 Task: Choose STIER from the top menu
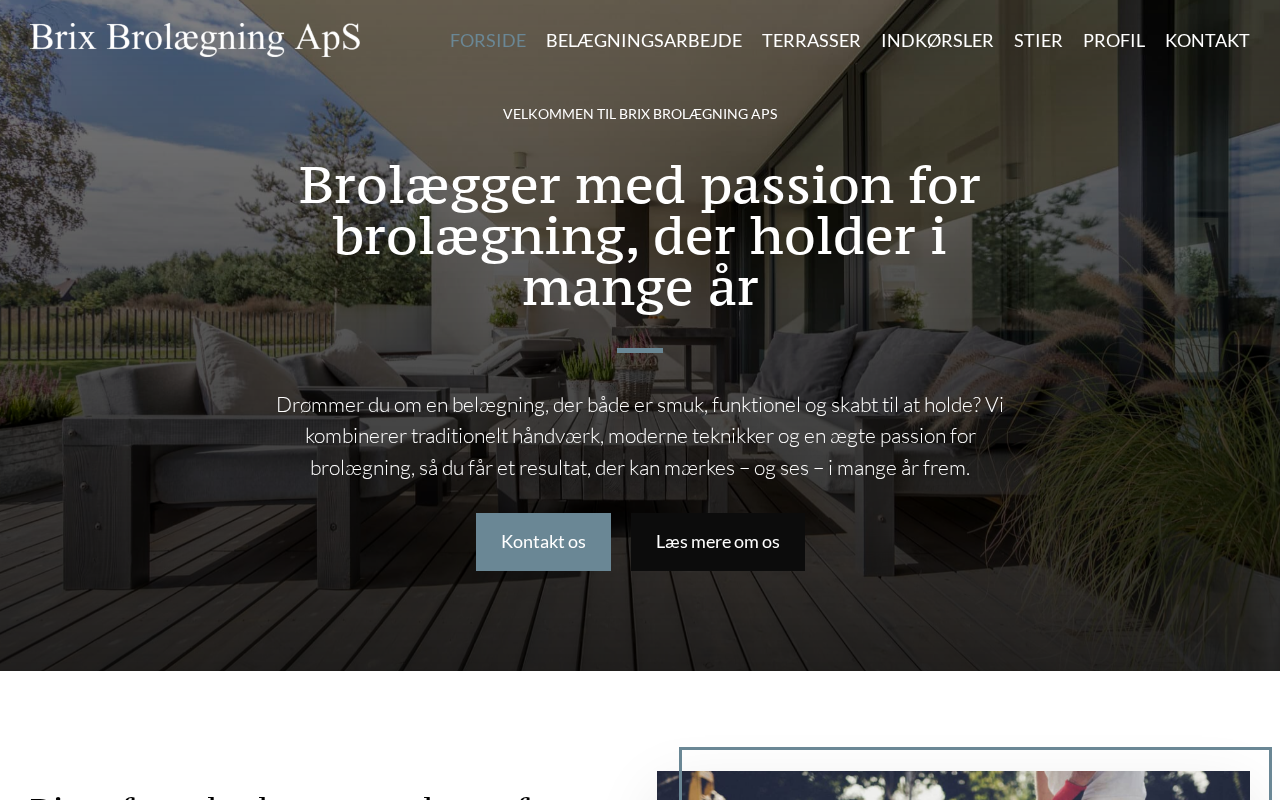point(1038,40)
